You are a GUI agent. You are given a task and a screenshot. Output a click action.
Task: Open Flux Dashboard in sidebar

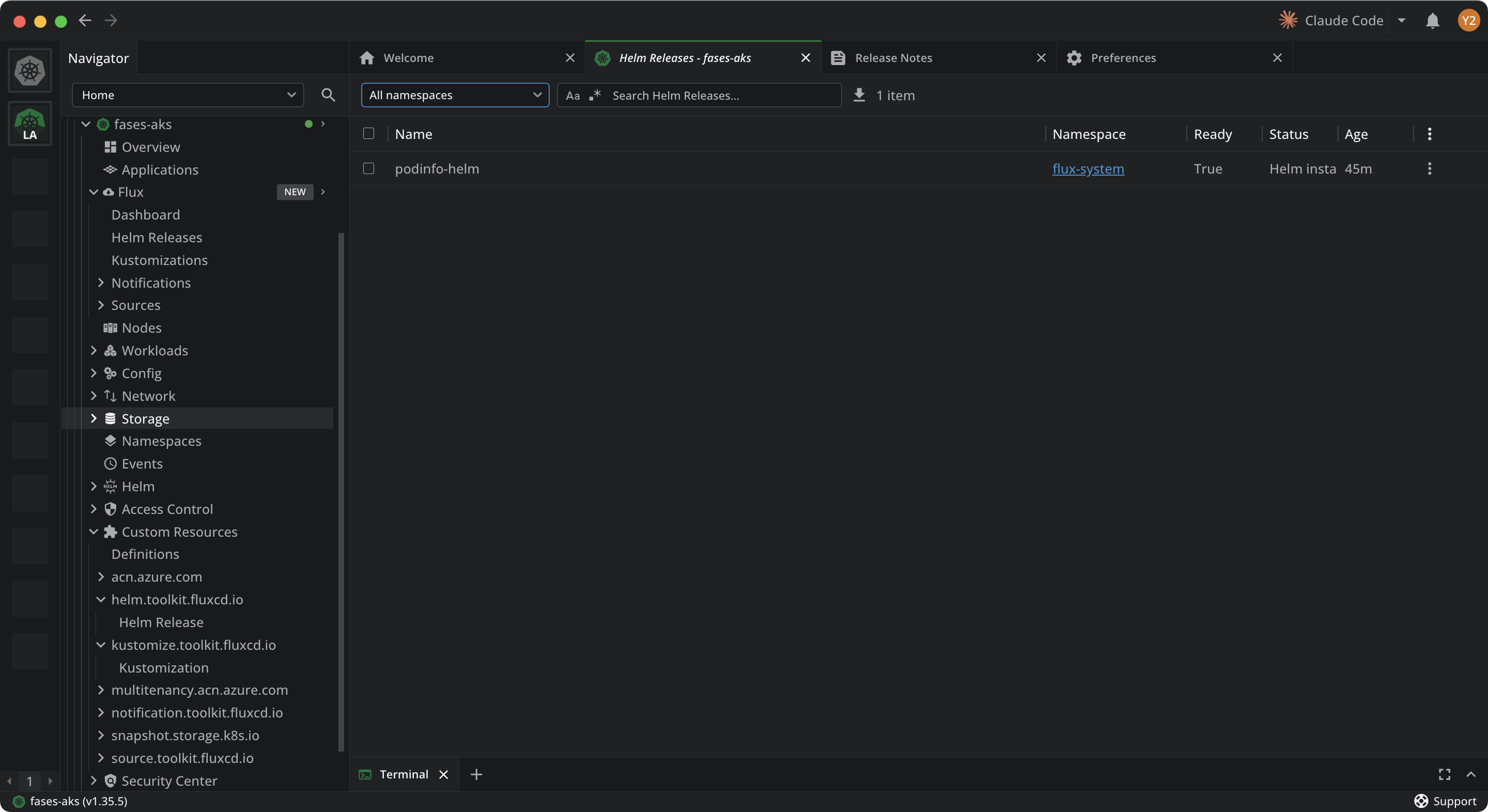(x=146, y=215)
